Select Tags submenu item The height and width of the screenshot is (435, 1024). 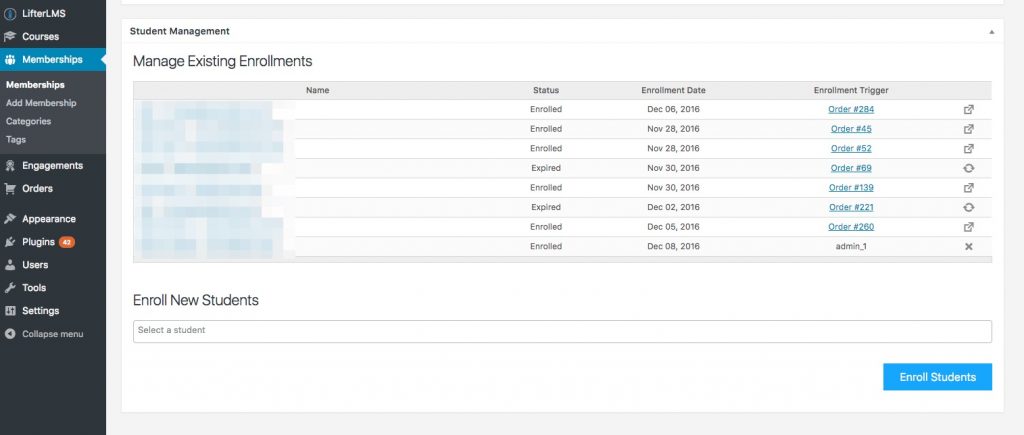(x=16, y=140)
